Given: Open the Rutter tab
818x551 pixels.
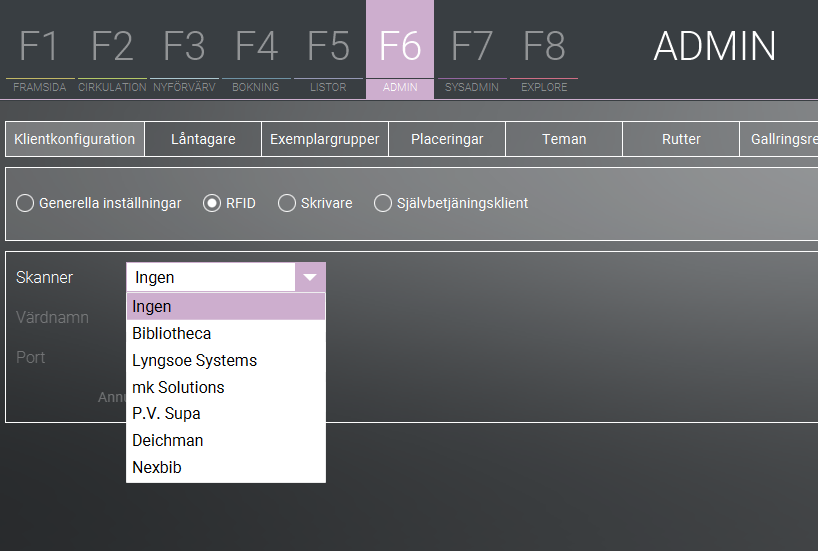Looking at the screenshot, I should click(x=681, y=139).
